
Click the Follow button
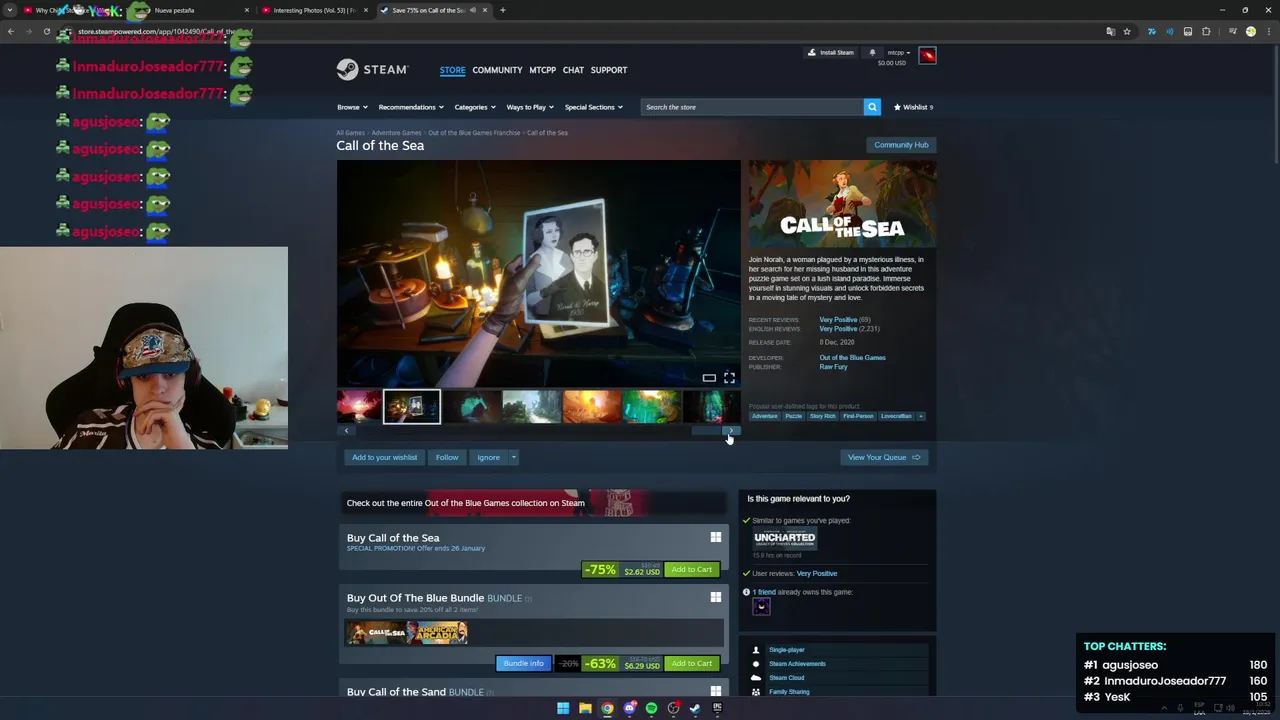click(x=447, y=457)
